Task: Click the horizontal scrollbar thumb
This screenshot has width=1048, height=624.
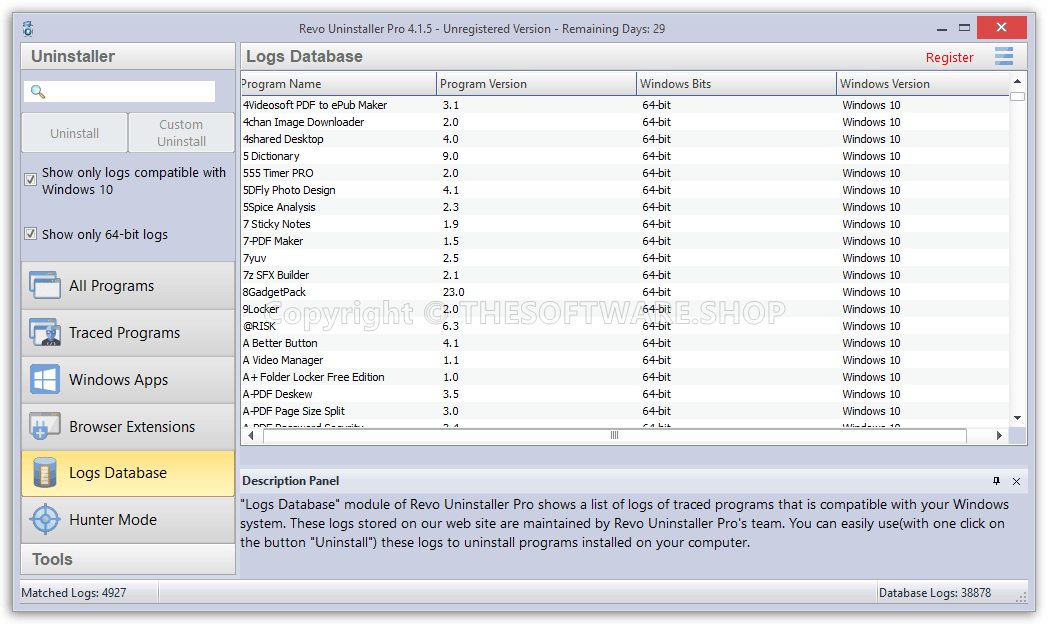Action: pyautogui.click(x=615, y=436)
